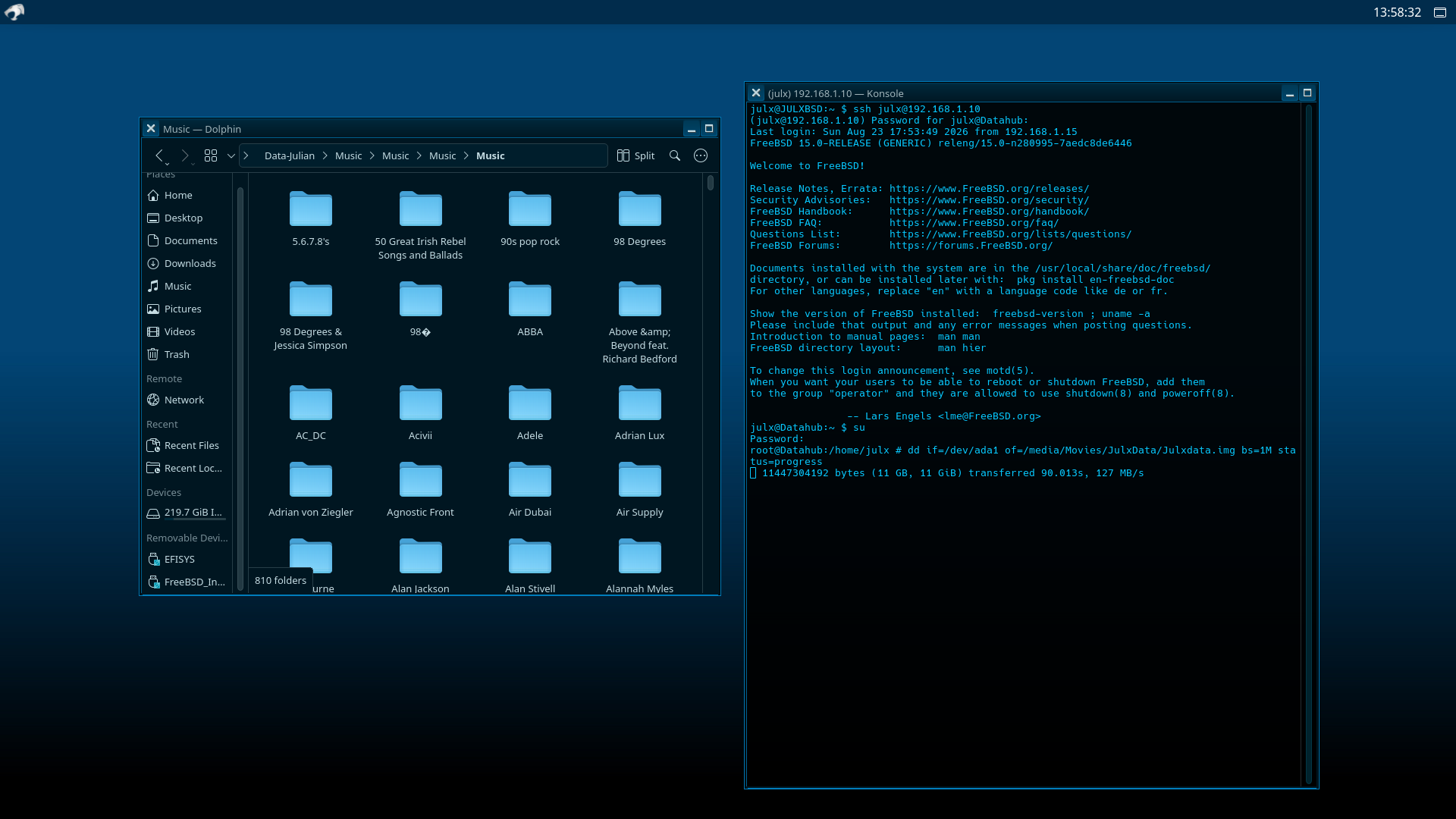Open Recent Files entry
Viewport: 1456px width, 819px height.
[x=187, y=445]
